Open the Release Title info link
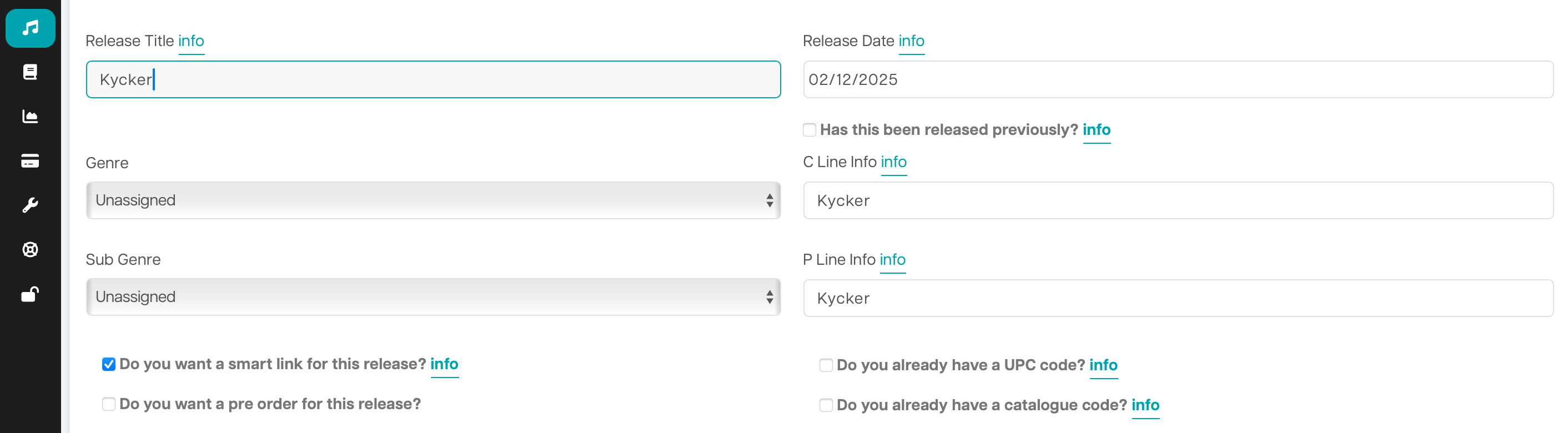 (190, 41)
